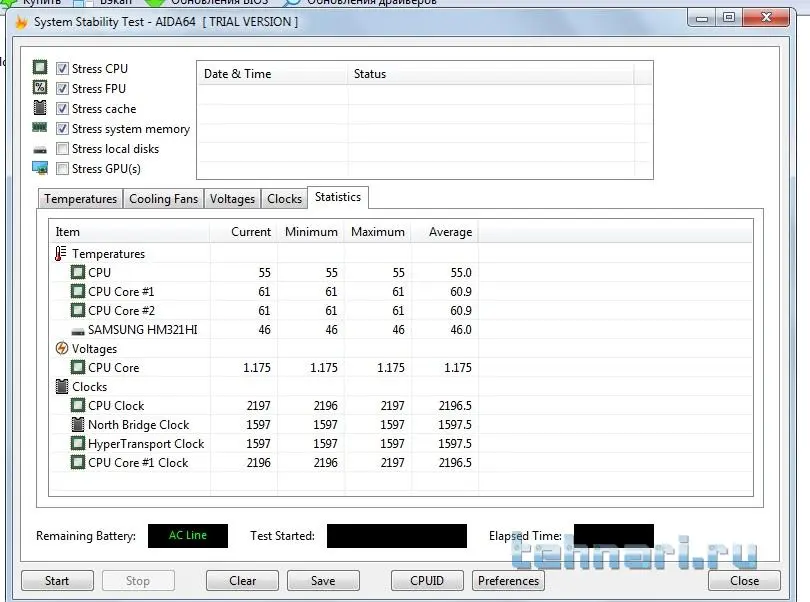Select the Temperatures group row
This screenshot has width=810, height=602.
(108, 254)
